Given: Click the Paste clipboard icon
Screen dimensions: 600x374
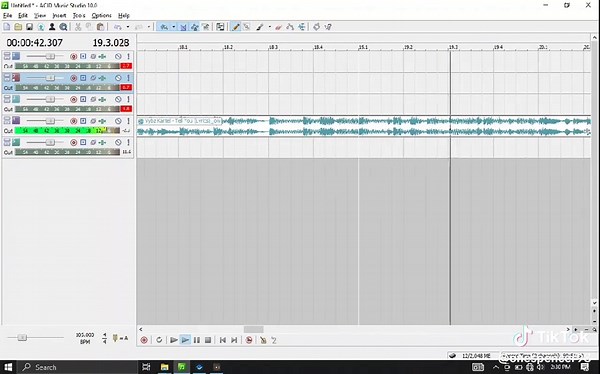Looking at the screenshot, I should click(x=100, y=27).
